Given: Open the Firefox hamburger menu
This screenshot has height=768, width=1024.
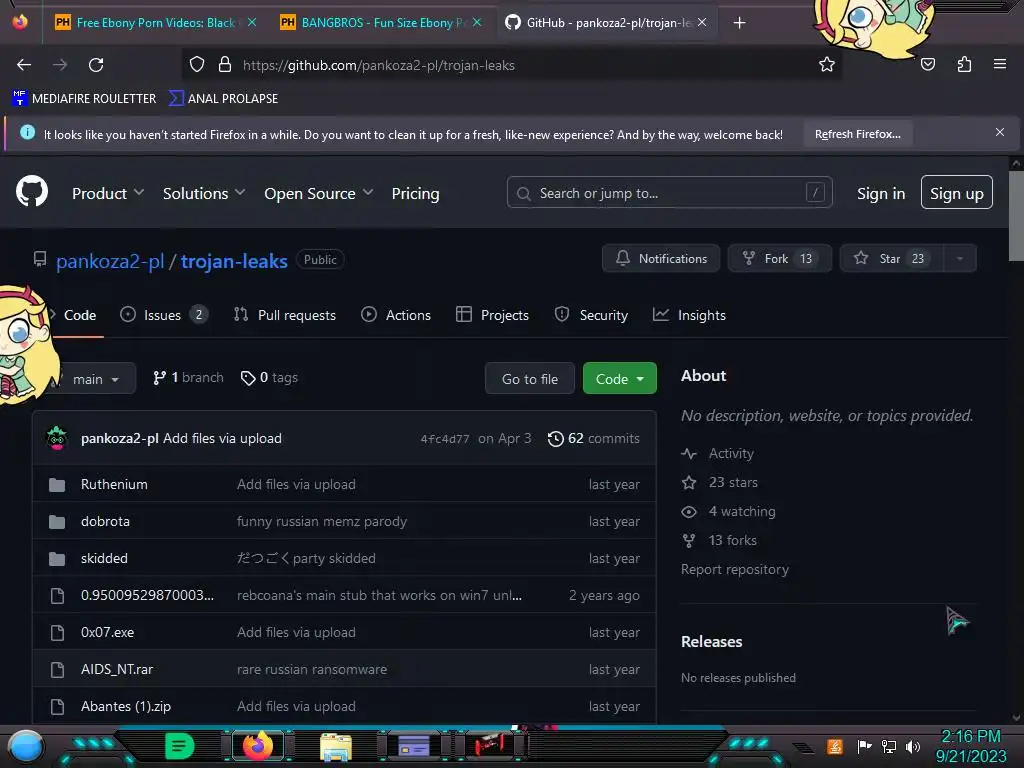Looking at the screenshot, I should point(1000,64).
